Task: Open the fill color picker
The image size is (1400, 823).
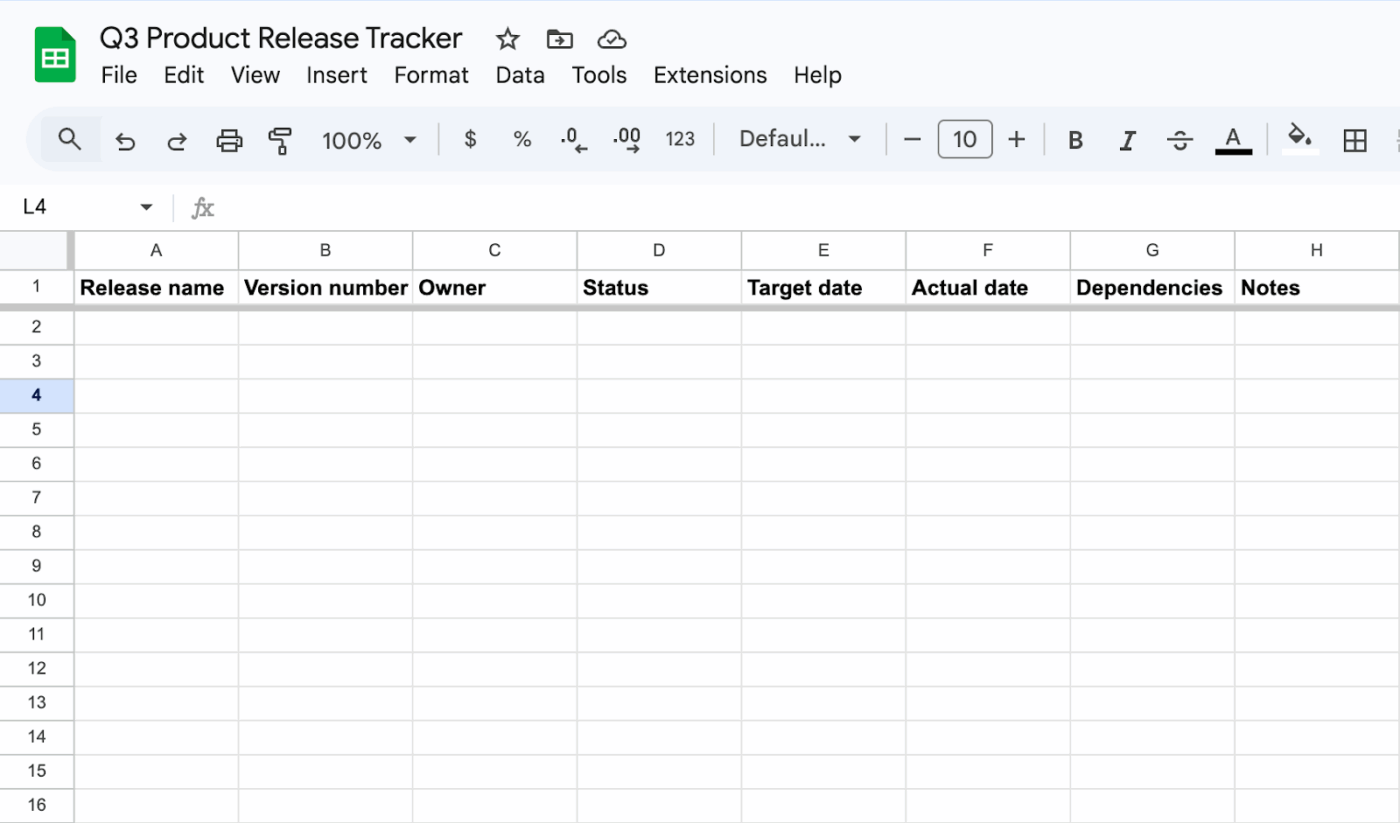Action: [x=1299, y=140]
